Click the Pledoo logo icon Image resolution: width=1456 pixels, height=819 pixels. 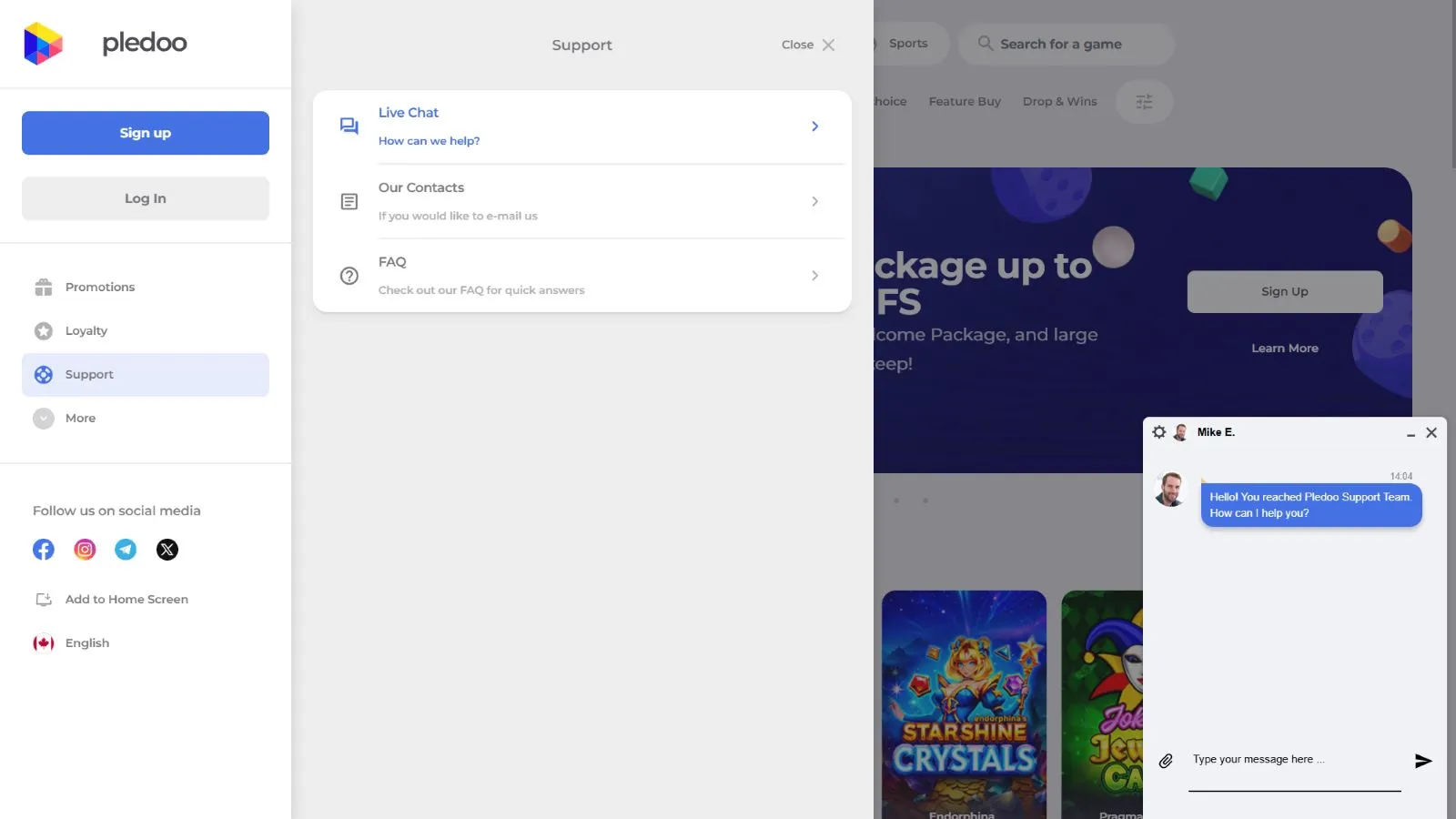point(43,44)
